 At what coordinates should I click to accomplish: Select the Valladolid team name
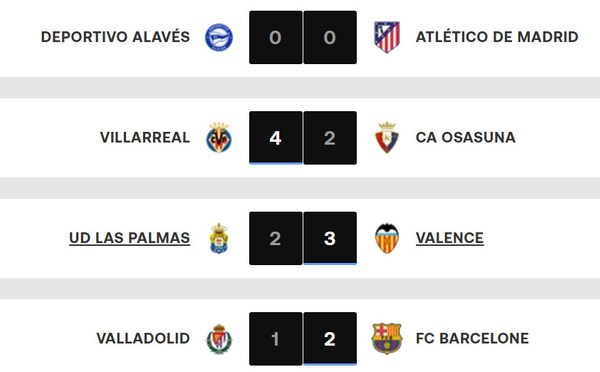point(143,338)
